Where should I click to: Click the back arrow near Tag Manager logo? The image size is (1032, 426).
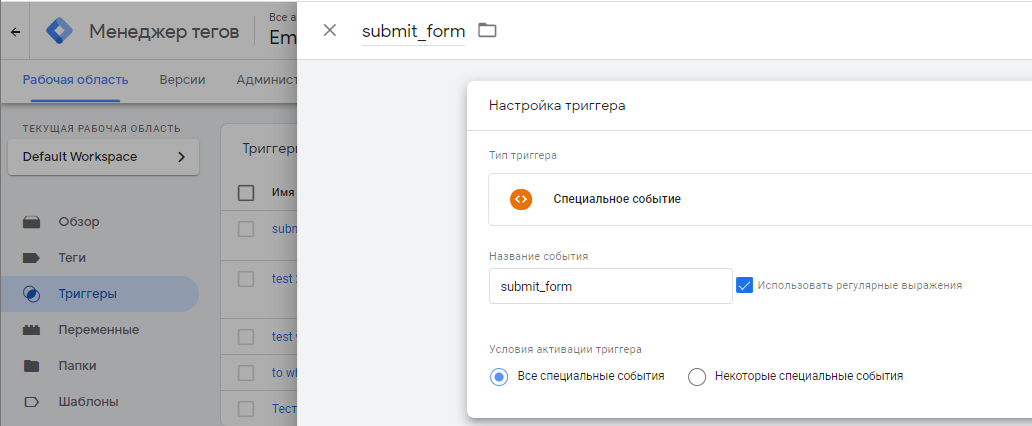15,32
